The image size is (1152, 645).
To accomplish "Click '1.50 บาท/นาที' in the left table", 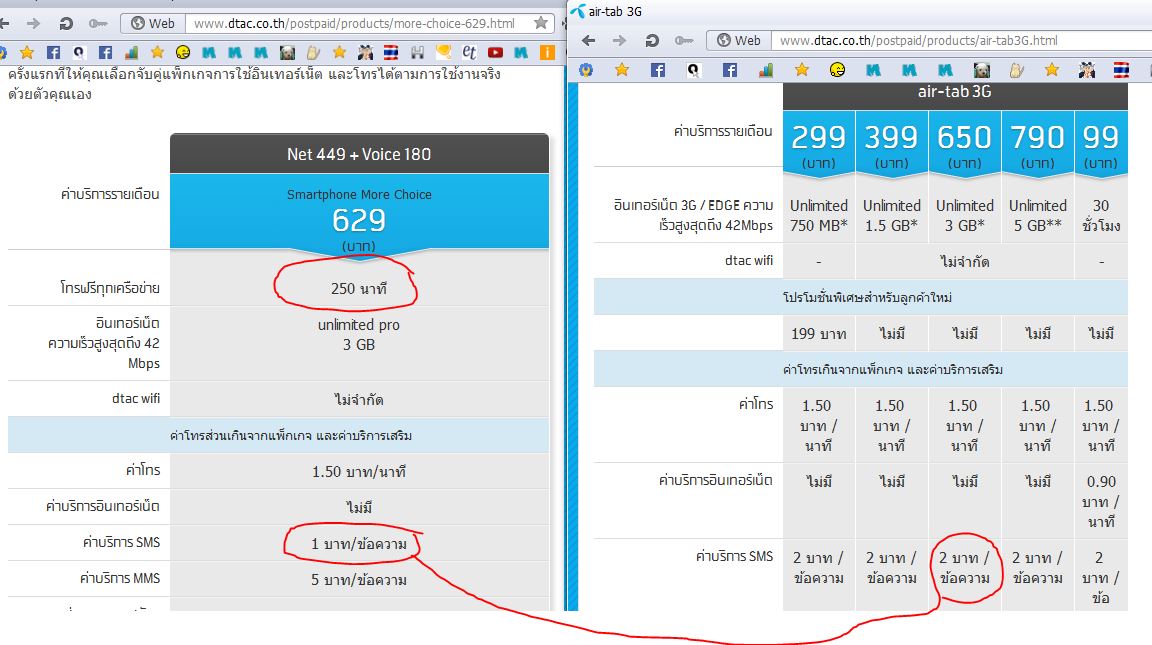I will (x=359, y=472).
